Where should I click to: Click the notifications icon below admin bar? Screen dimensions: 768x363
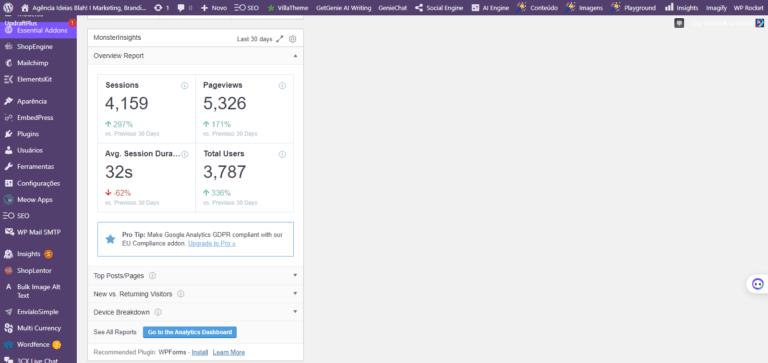679,23
